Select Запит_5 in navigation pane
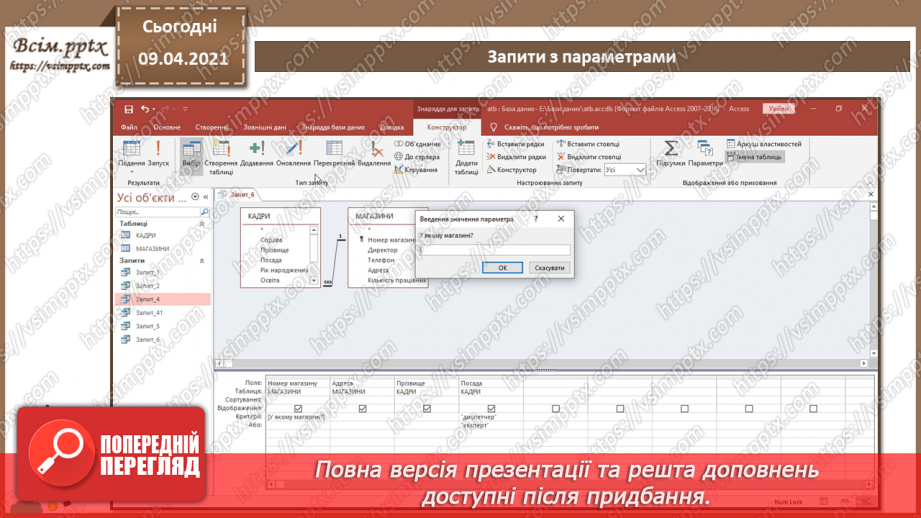 coord(147,327)
